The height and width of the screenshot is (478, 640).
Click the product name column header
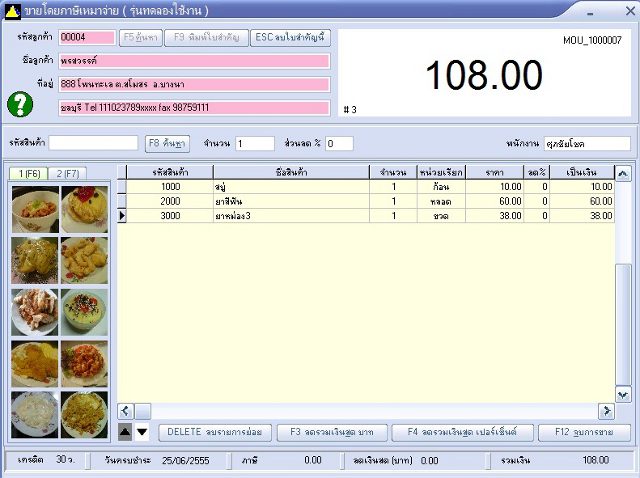[x=291, y=173]
